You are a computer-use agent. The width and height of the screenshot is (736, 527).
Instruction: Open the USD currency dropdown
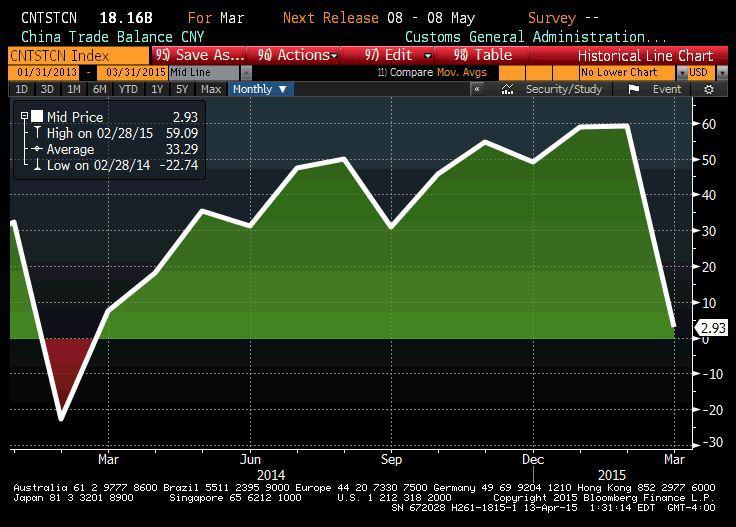click(x=728, y=73)
